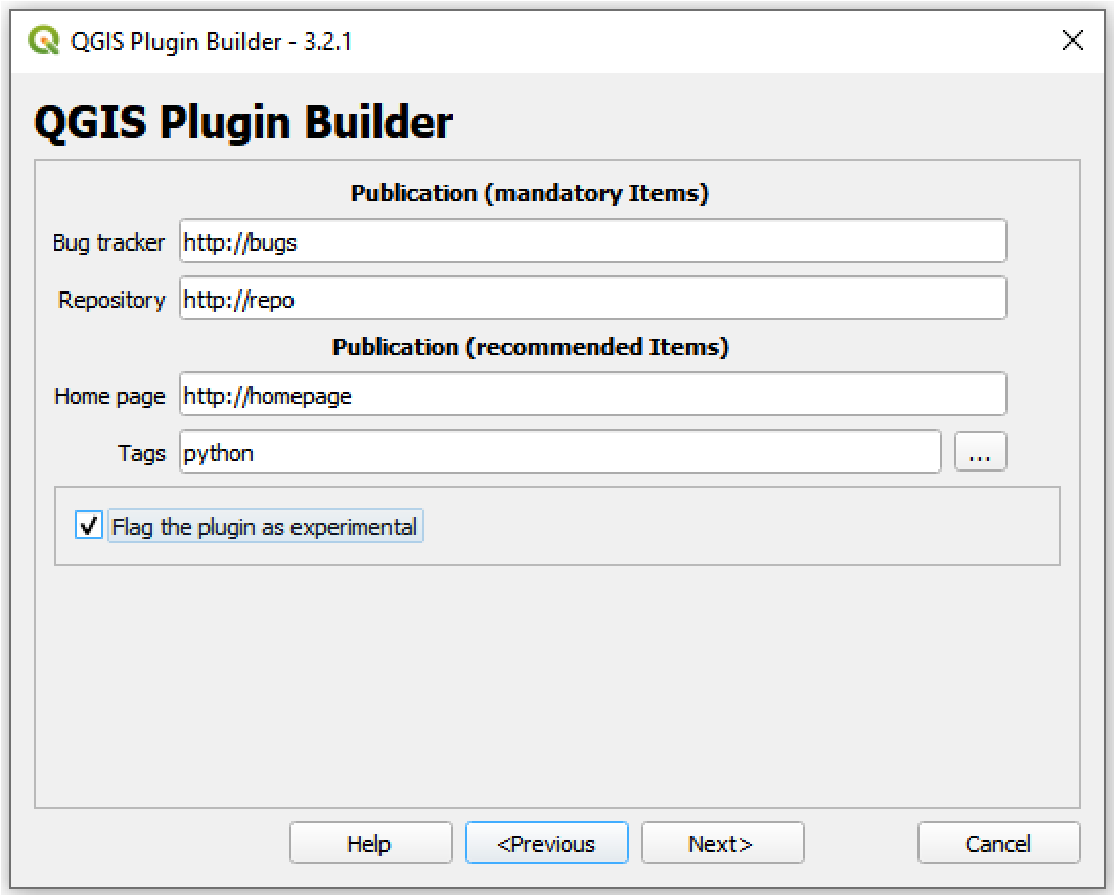
Task: Click the "Publication (recommended Items)" heading
Action: point(530,347)
